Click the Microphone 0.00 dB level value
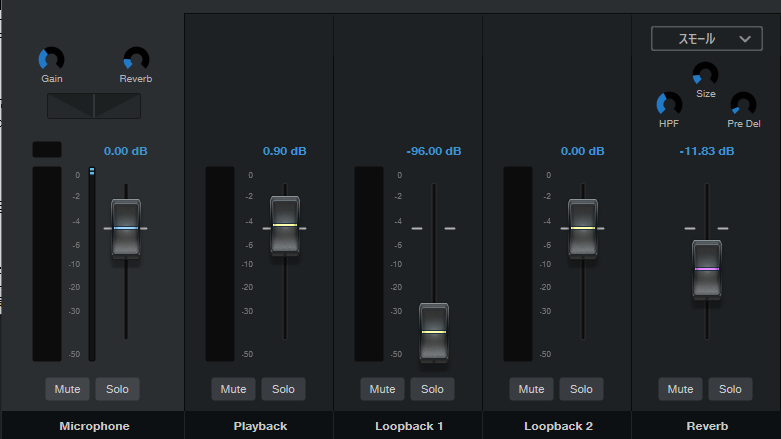This screenshot has height=439, width=781. tap(126, 151)
